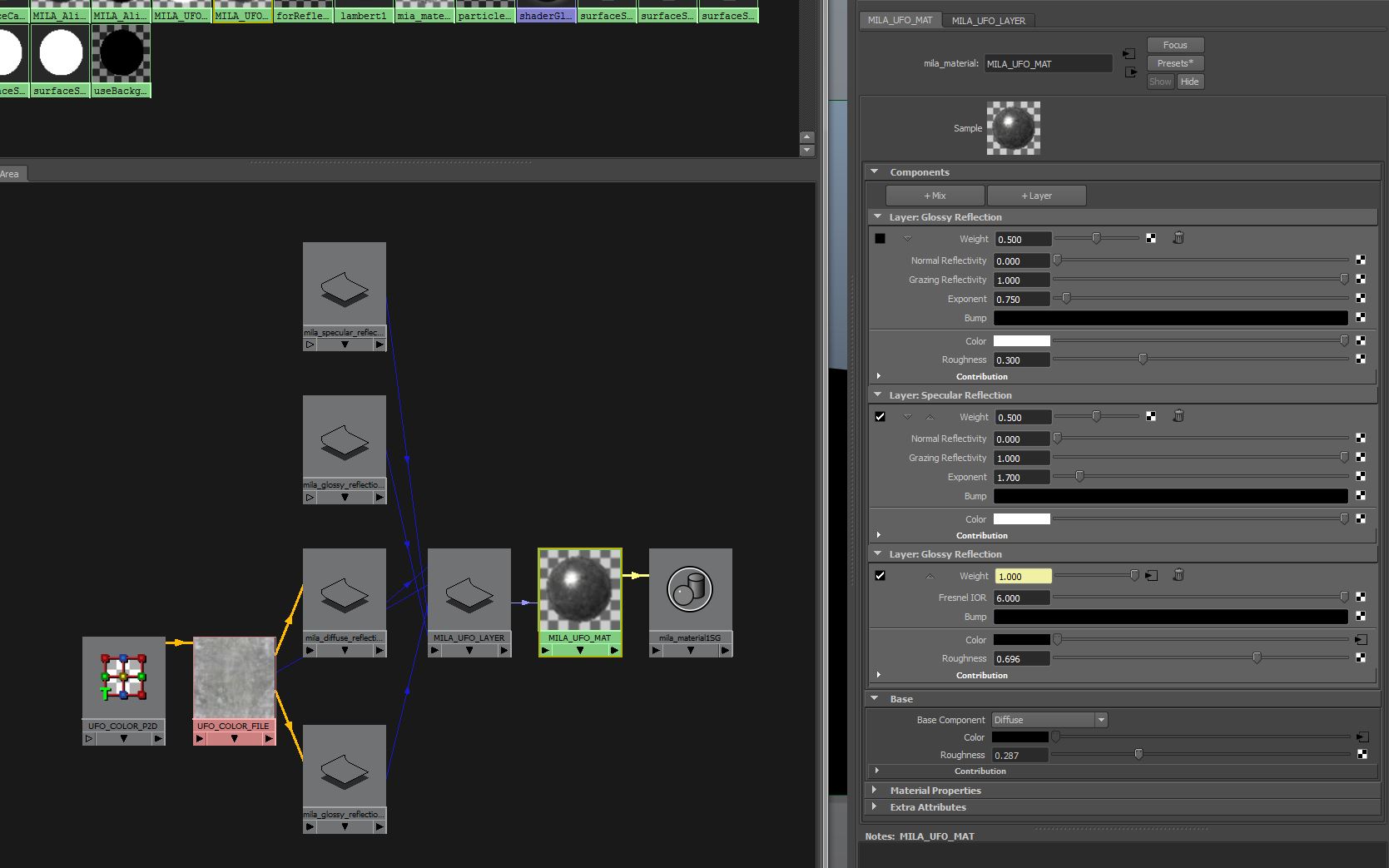1389x868 pixels.
Task: Open map button for Roughness 0.300
Action: tap(1361, 359)
